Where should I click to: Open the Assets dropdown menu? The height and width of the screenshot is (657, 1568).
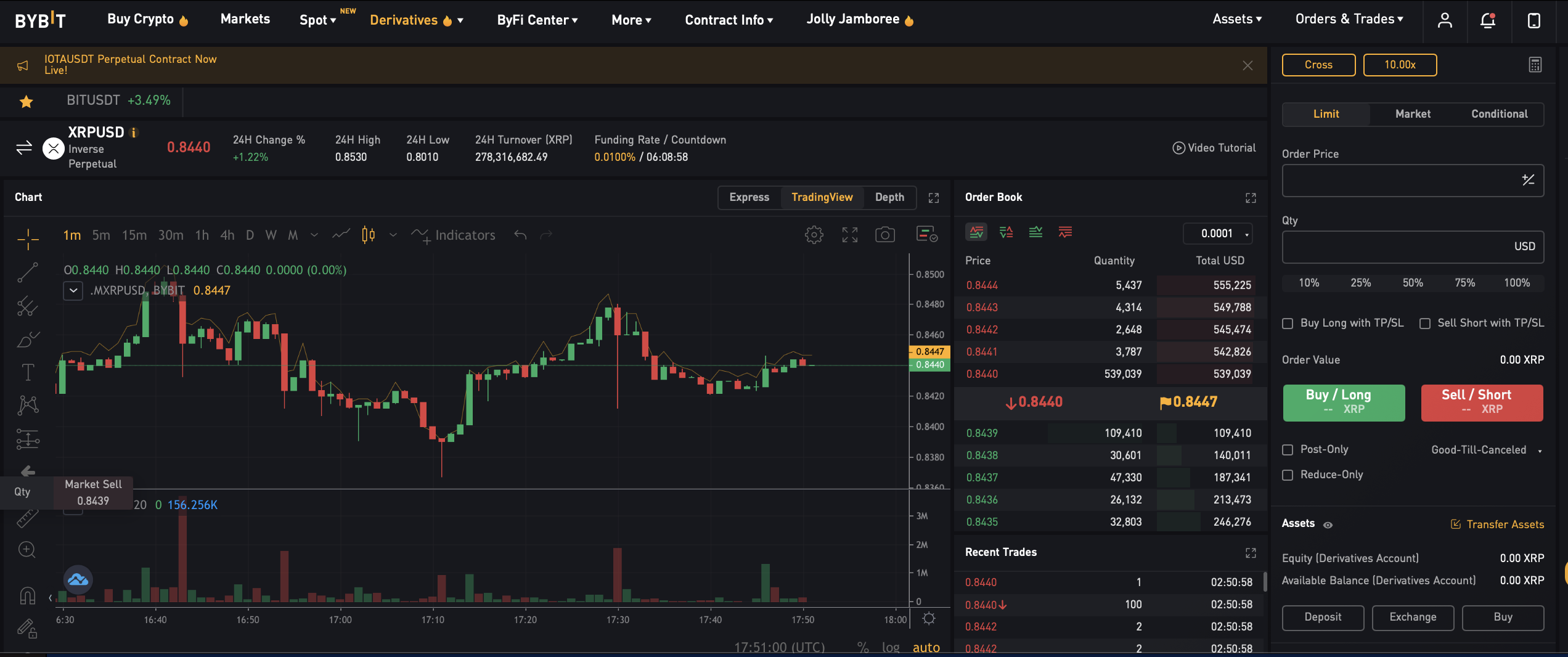[x=1237, y=19]
